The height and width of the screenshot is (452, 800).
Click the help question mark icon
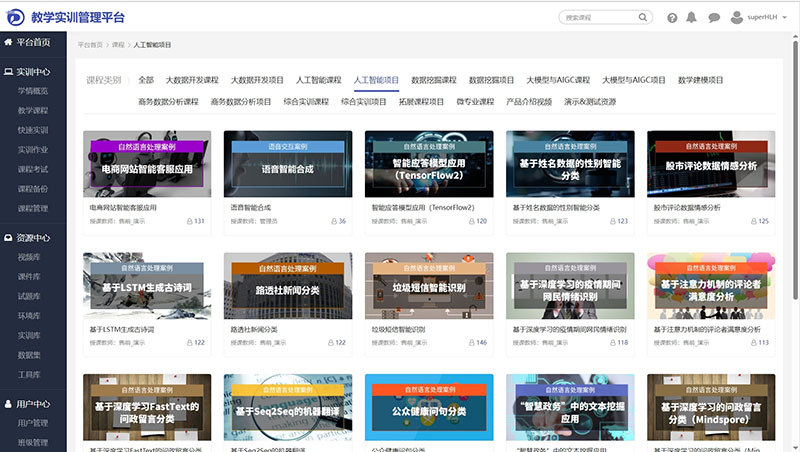pyautogui.click(x=671, y=18)
